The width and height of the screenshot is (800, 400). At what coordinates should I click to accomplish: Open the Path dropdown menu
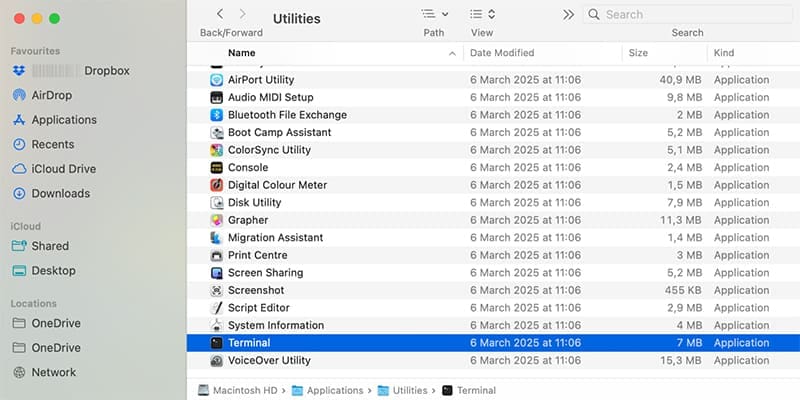tap(435, 14)
